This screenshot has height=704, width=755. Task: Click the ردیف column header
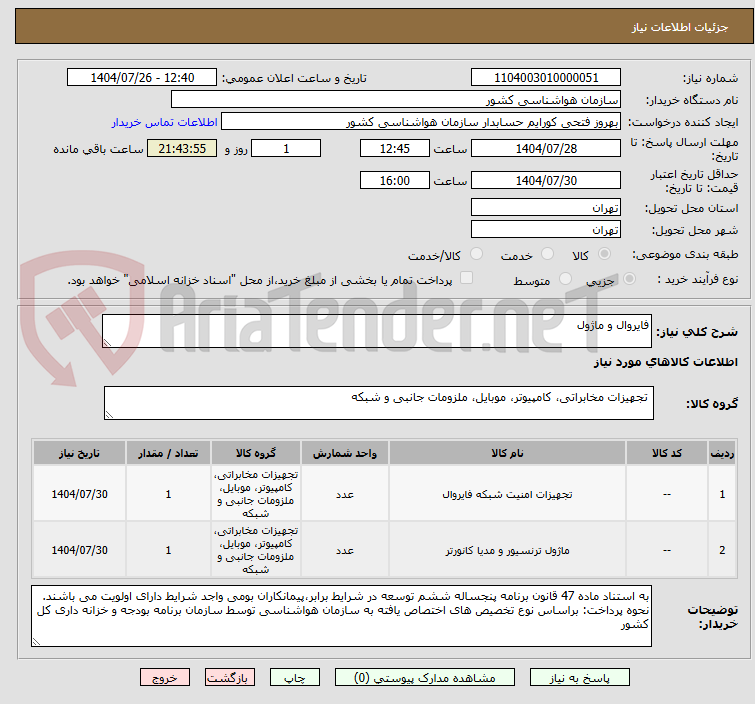(x=722, y=453)
